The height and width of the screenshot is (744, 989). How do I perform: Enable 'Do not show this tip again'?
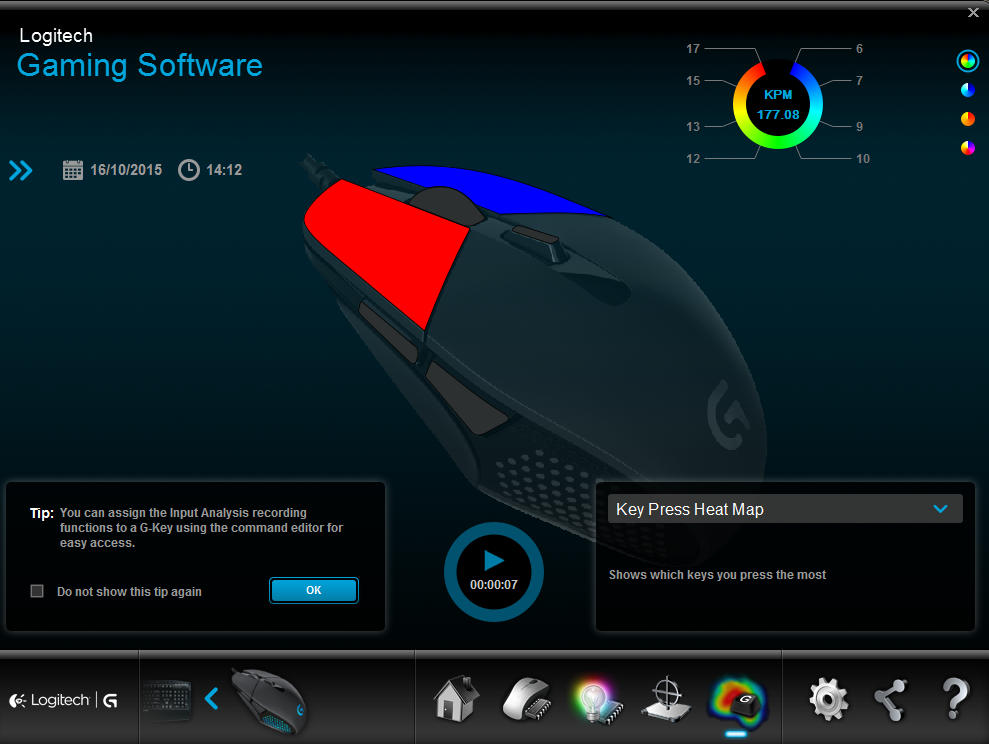37,591
